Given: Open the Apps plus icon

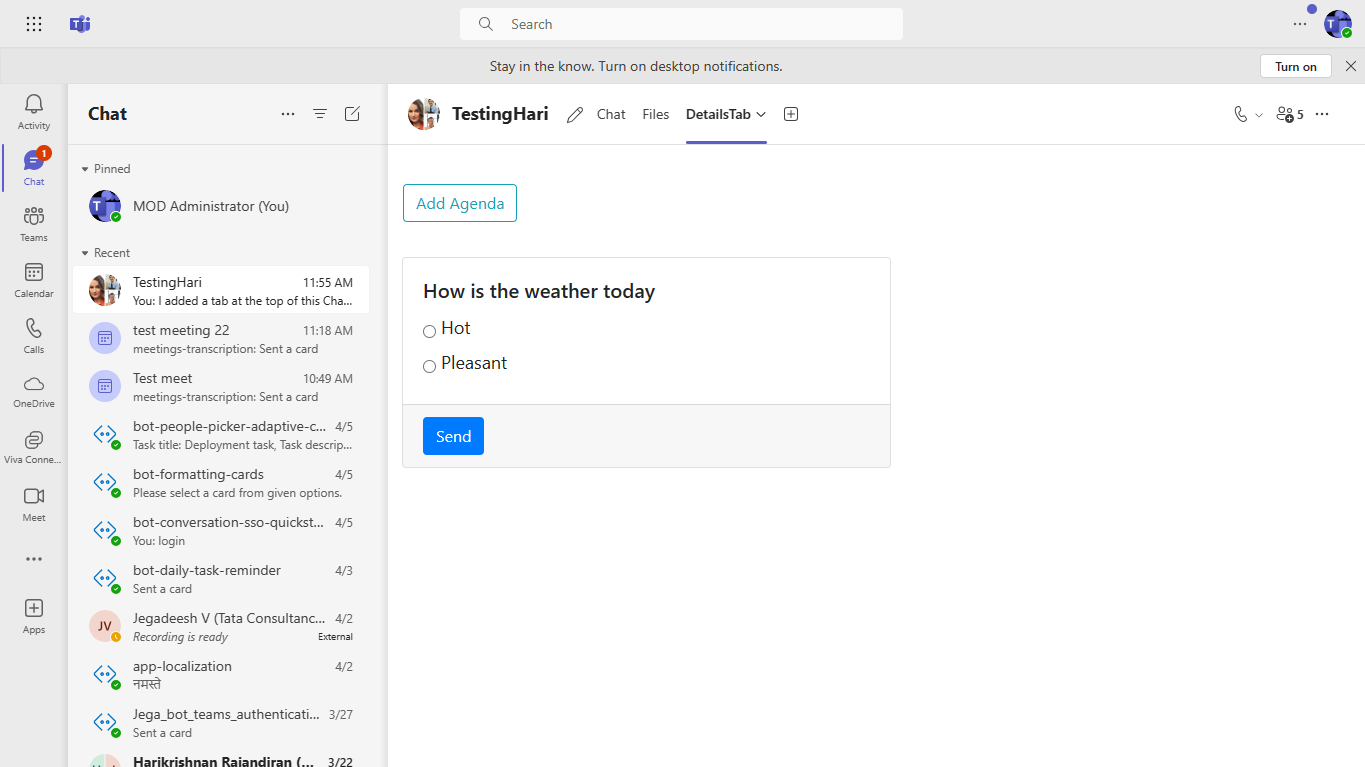Looking at the screenshot, I should coord(34,615).
